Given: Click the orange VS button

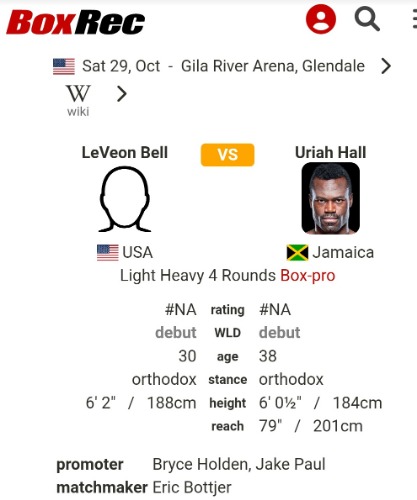Looking at the screenshot, I should tap(228, 155).
